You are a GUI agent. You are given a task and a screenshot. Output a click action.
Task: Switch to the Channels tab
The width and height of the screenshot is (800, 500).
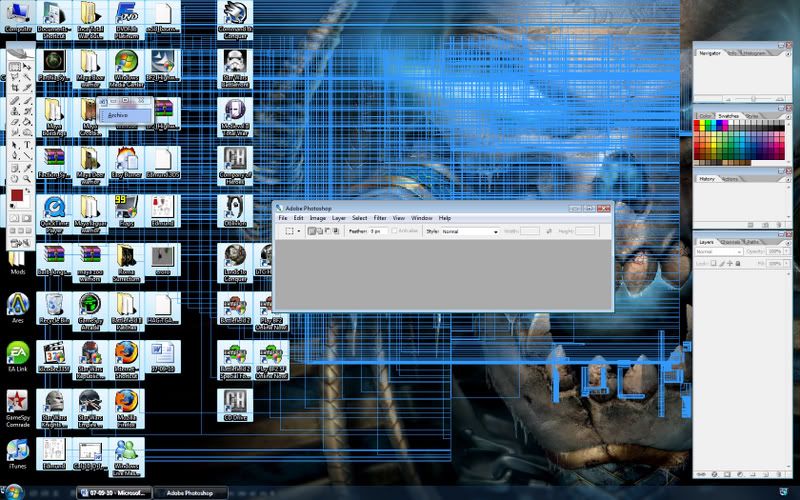[728, 242]
